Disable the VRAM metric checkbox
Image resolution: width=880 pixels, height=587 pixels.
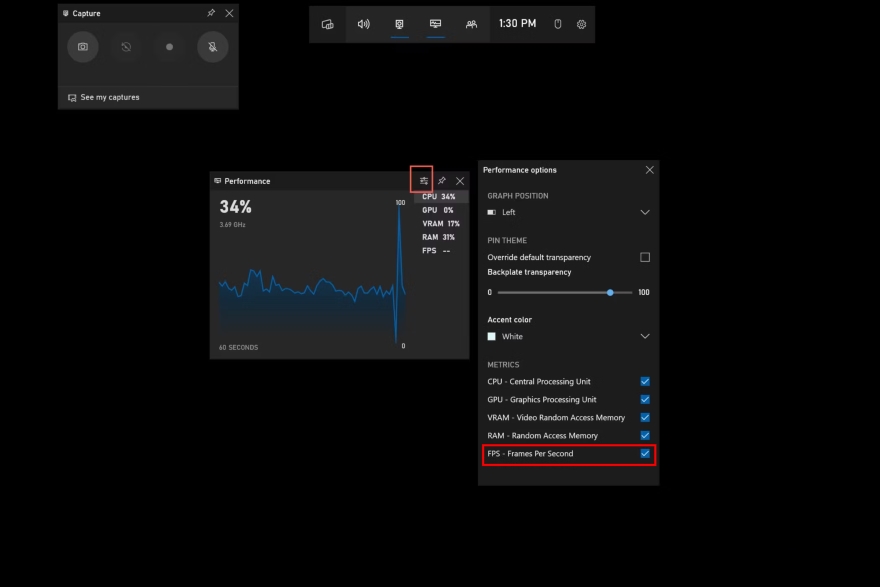645,417
